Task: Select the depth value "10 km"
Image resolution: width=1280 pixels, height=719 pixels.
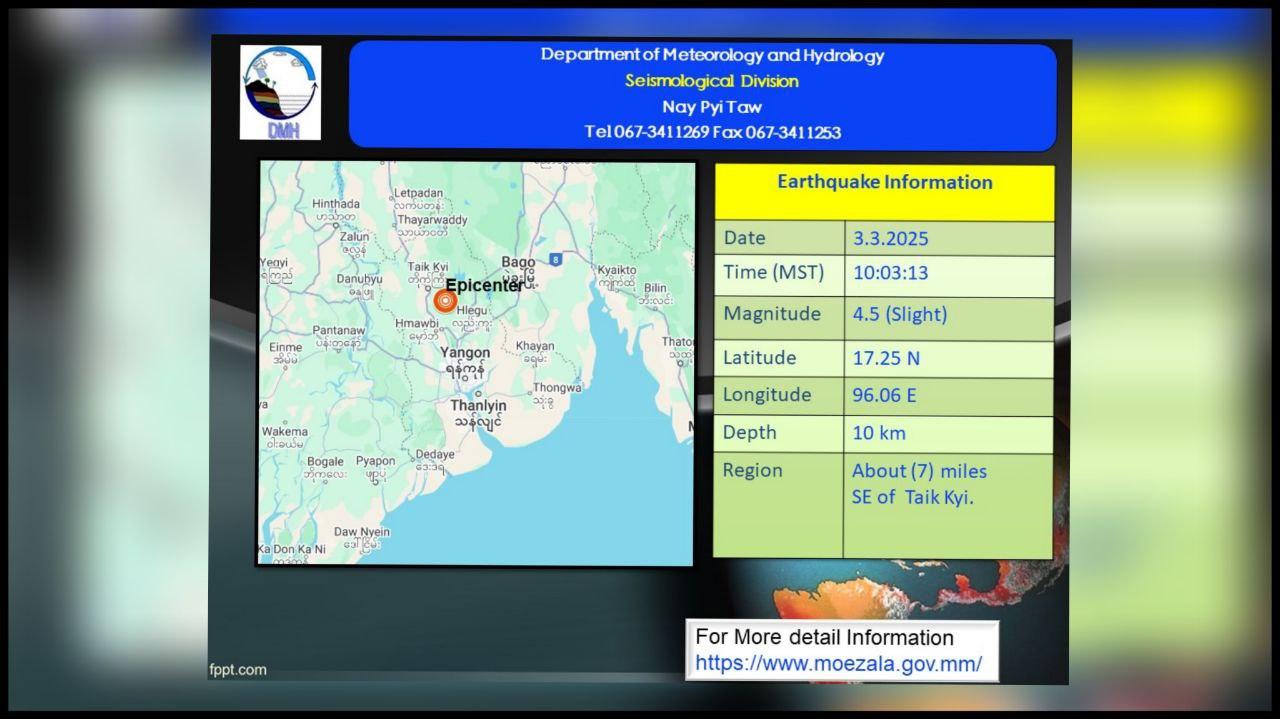Action: tap(878, 433)
